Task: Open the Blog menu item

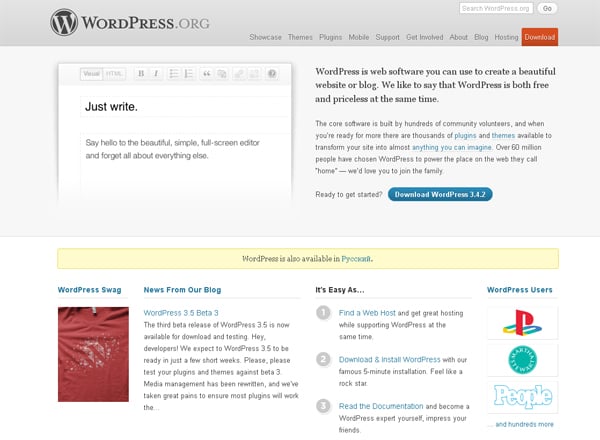Action: pyautogui.click(x=481, y=37)
